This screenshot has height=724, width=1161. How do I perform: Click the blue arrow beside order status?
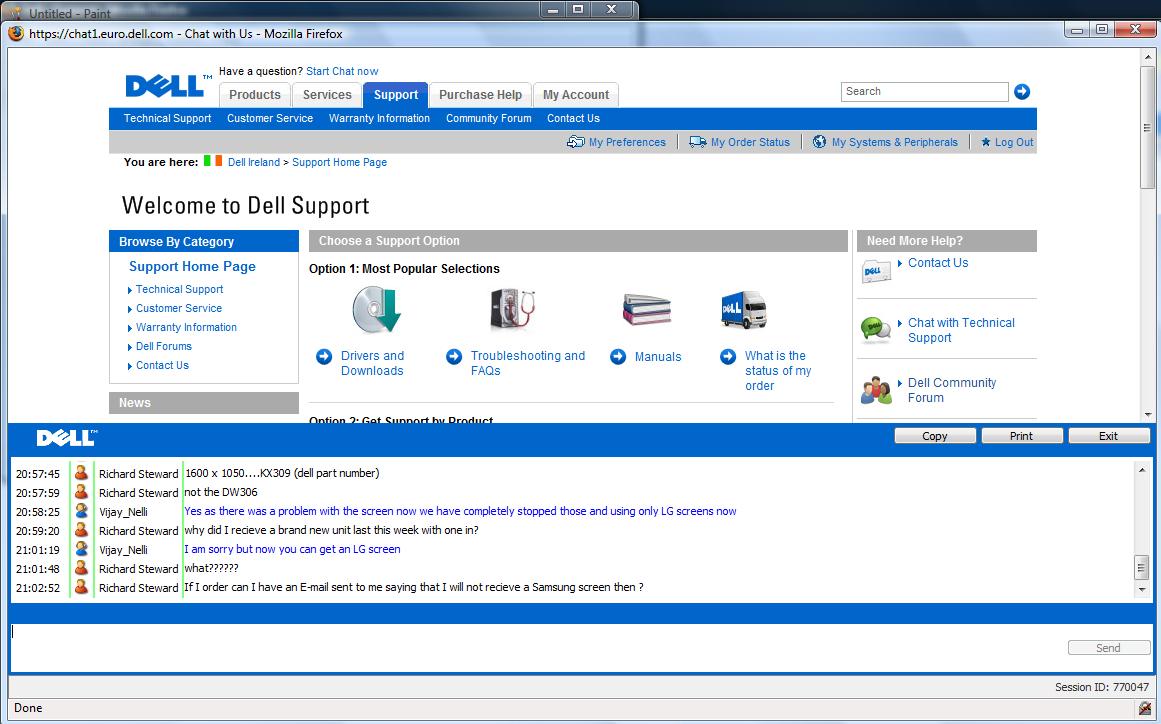[728, 357]
